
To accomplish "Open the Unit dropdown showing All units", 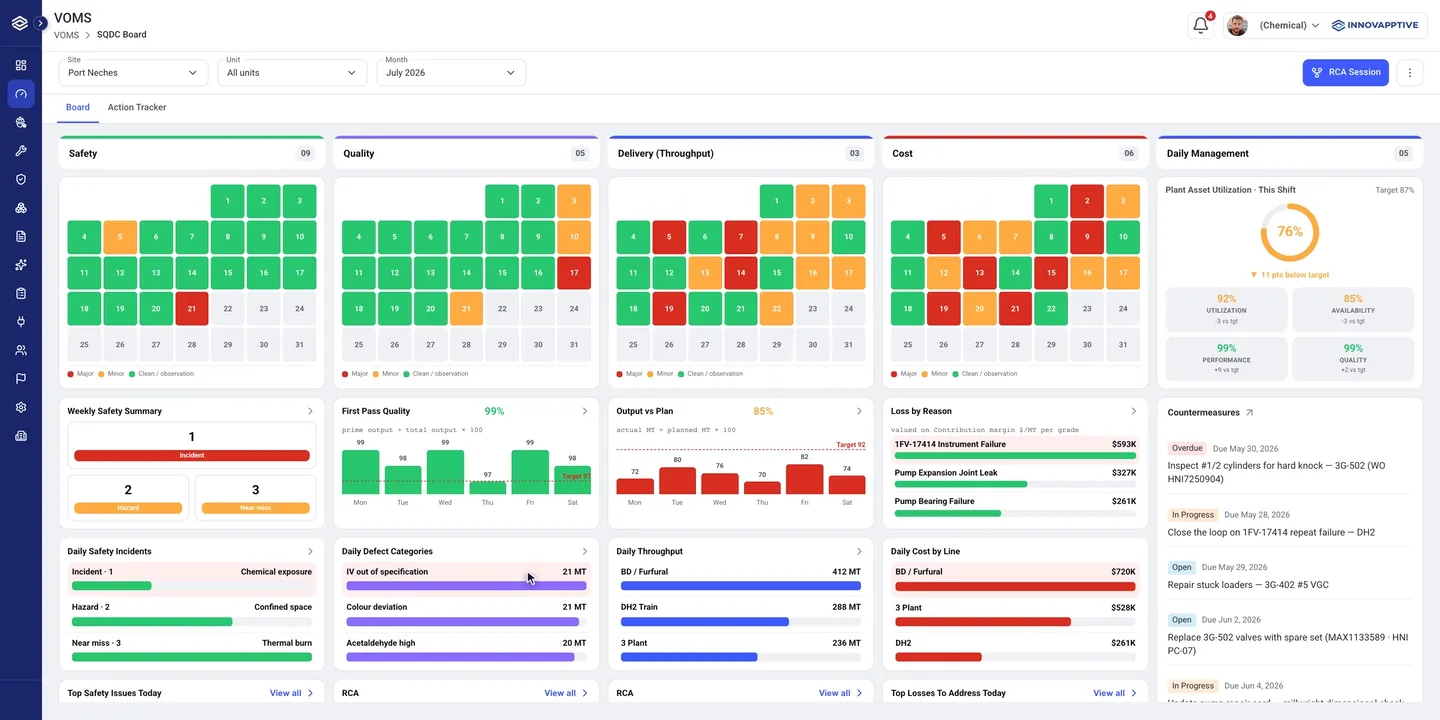I will point(292,72).
